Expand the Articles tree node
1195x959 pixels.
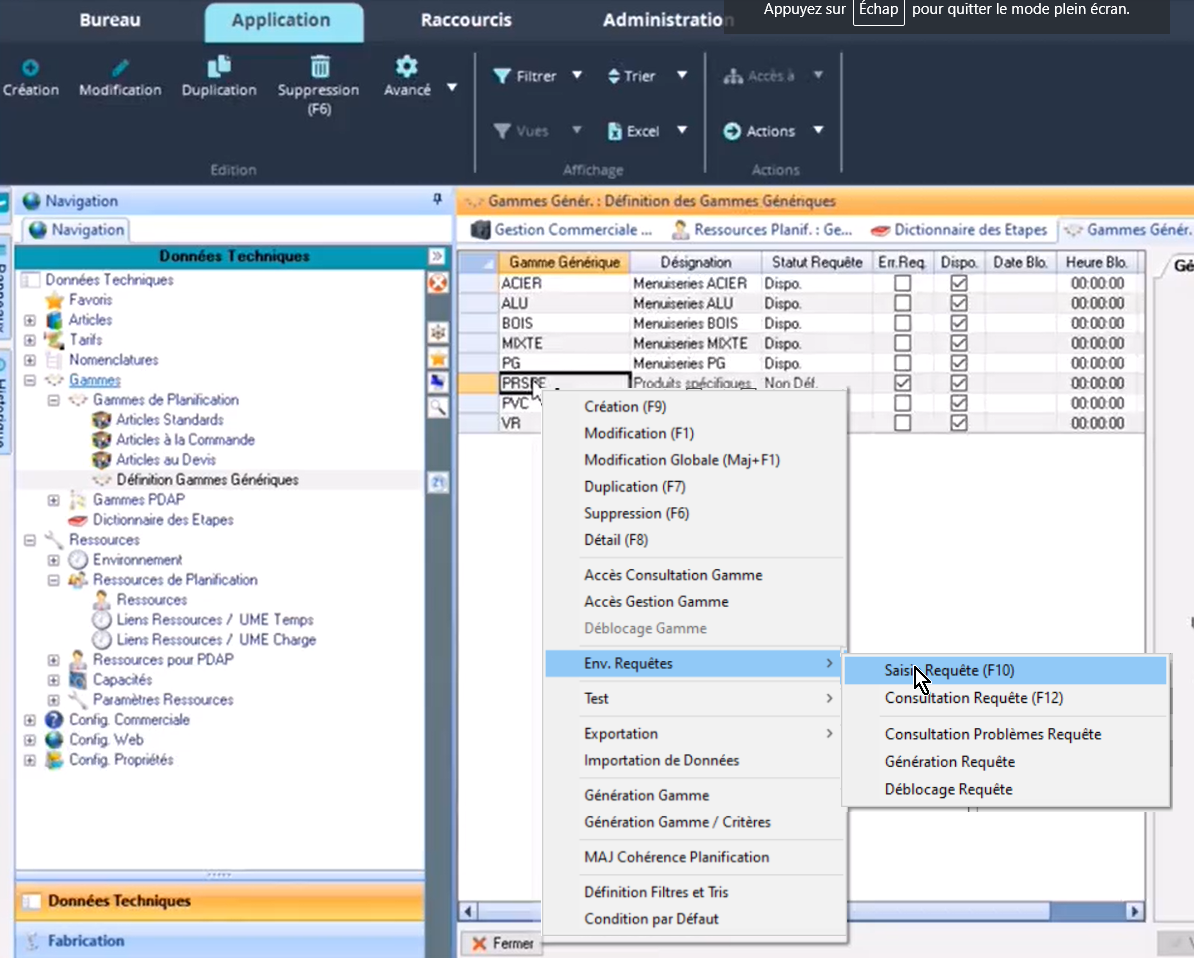coord(30,320)
